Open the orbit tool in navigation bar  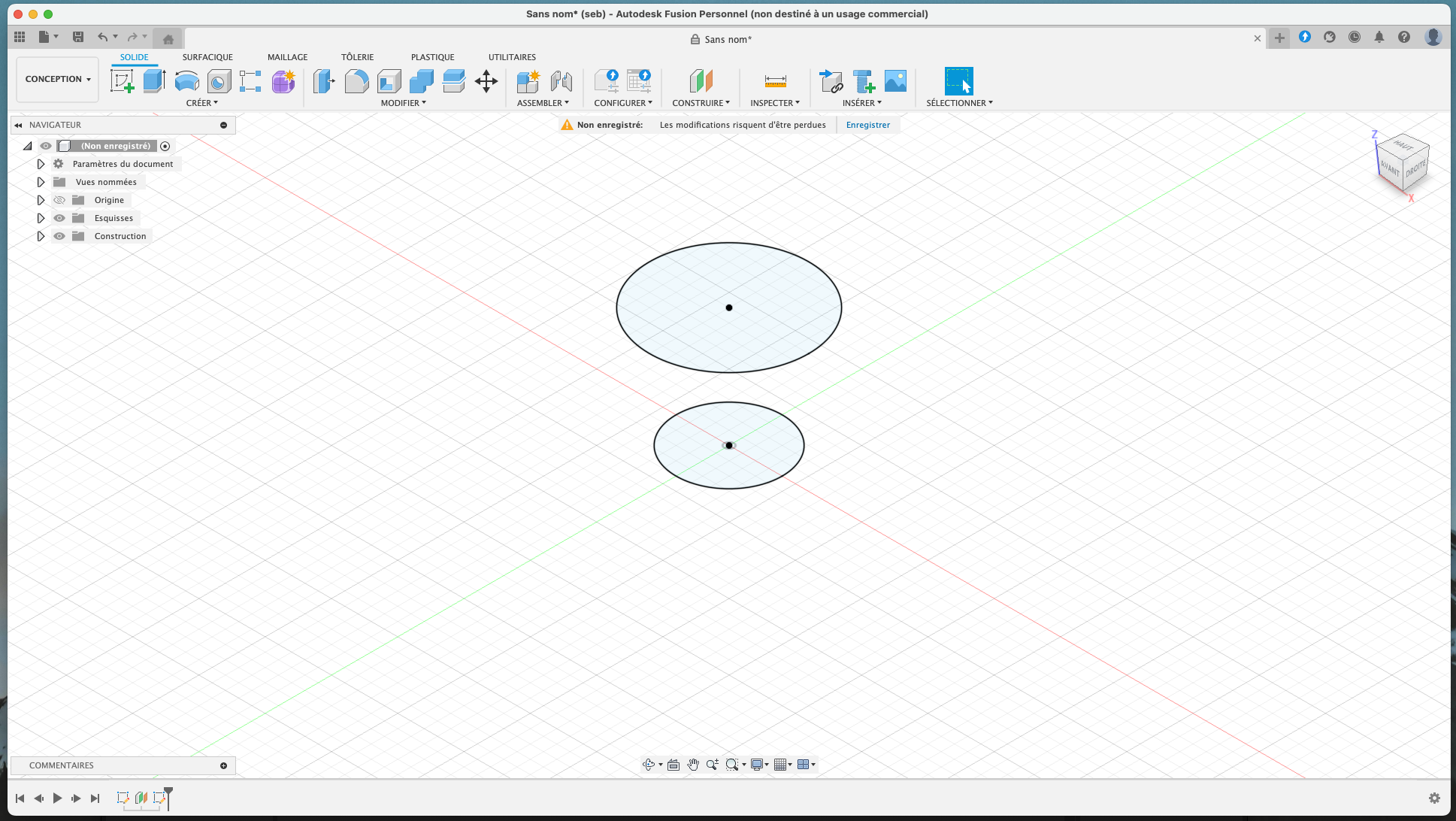pos(649,765)
